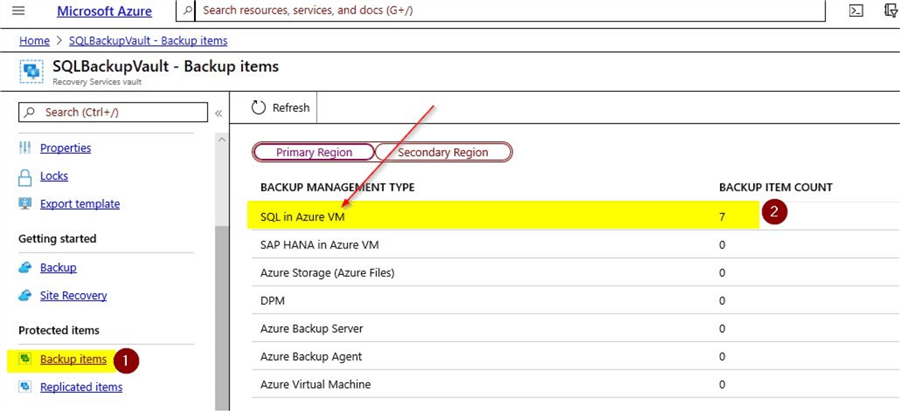
Task: Select Azure Backup Agent row
Action: pyautogui.click(x=575, y=356)
